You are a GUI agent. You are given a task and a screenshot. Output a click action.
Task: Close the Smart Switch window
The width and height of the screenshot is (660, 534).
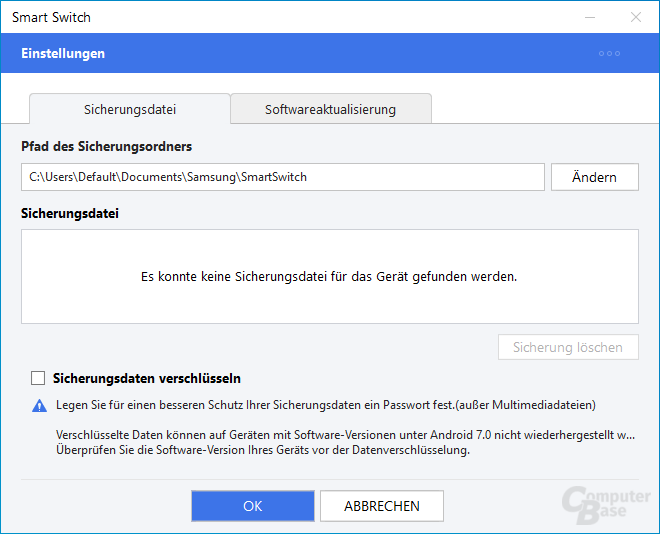pos(636,17)
